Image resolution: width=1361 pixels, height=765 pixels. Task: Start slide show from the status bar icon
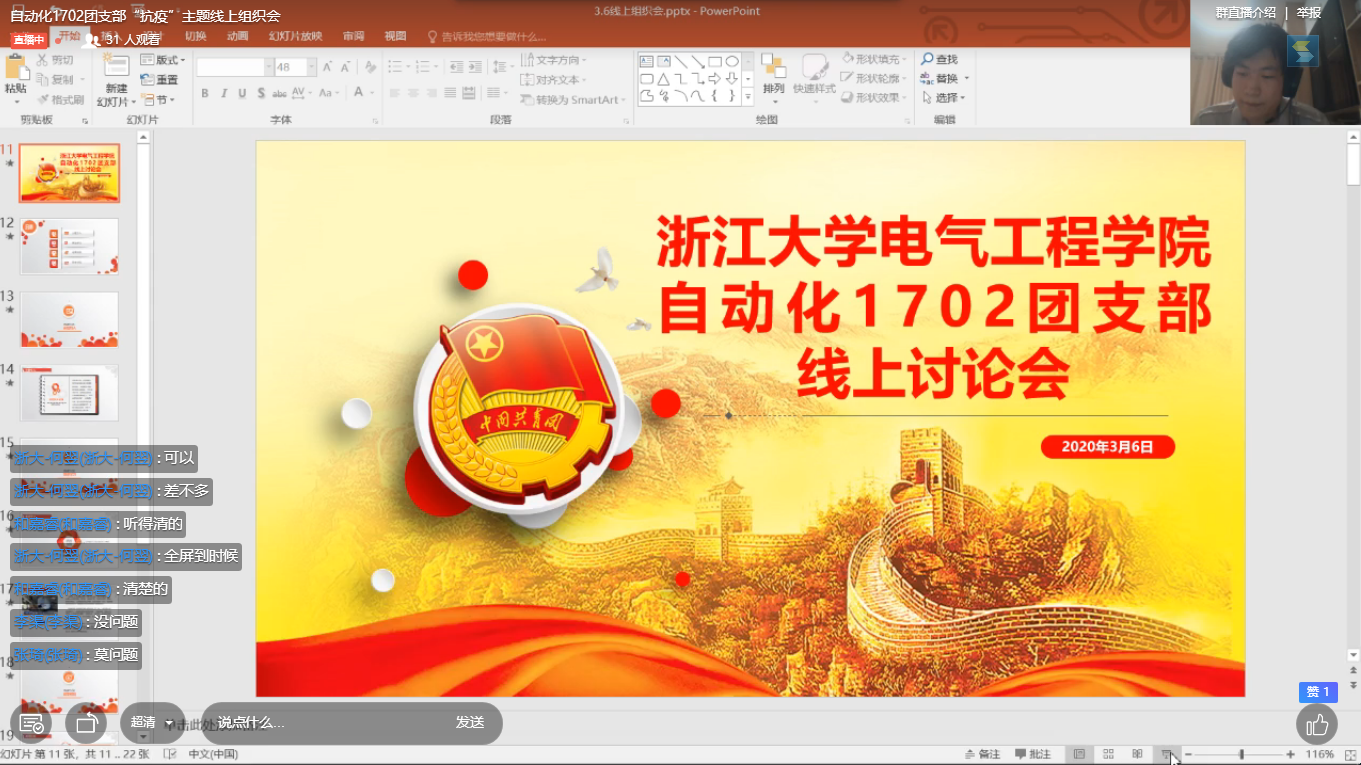click(1164, 753)
